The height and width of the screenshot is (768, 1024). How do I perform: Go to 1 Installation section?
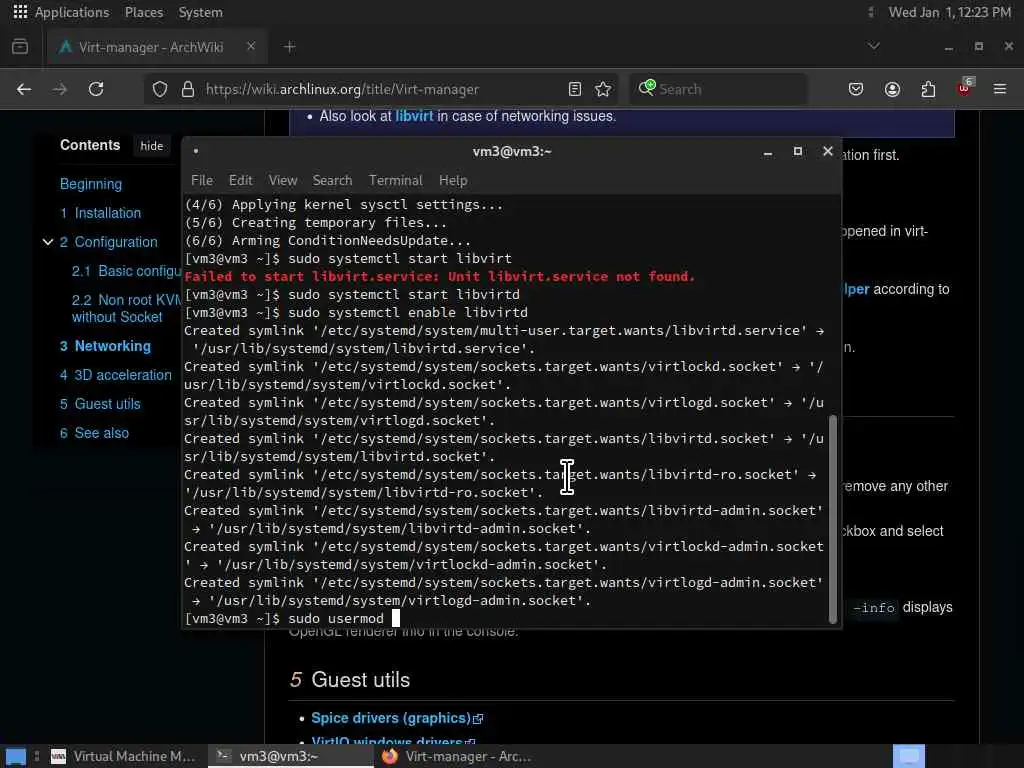tap(101, 213)
